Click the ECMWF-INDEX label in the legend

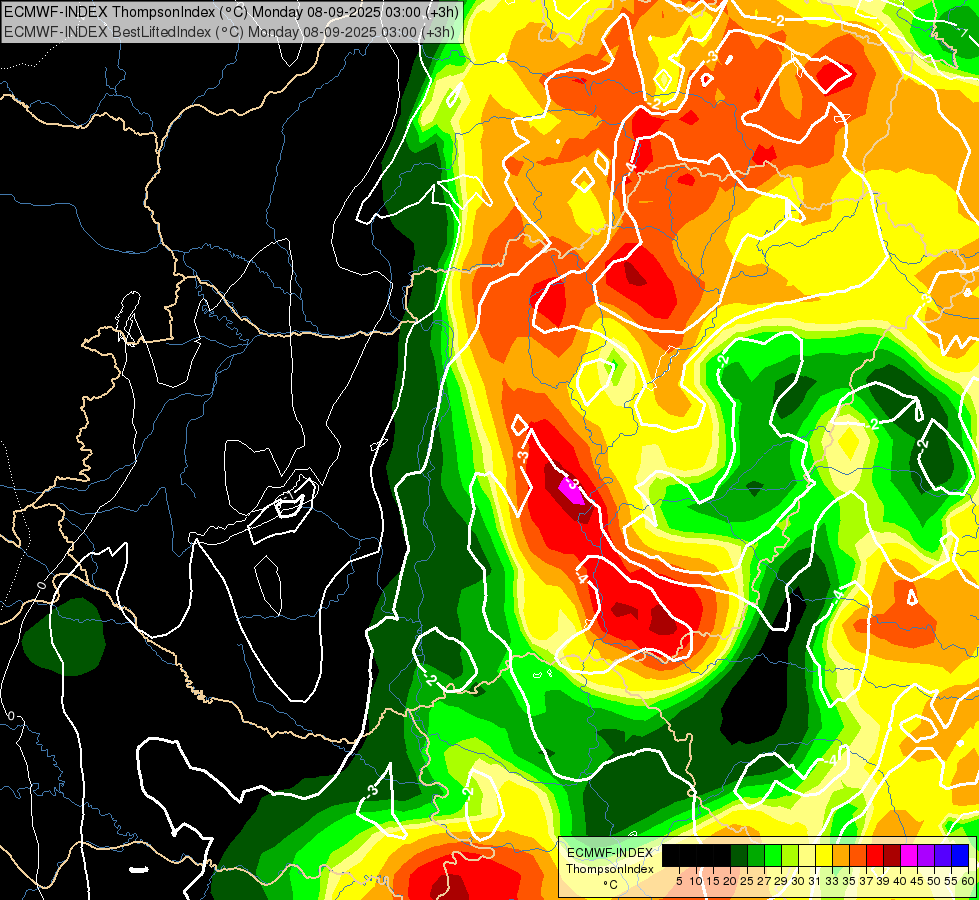click(610, 853)
